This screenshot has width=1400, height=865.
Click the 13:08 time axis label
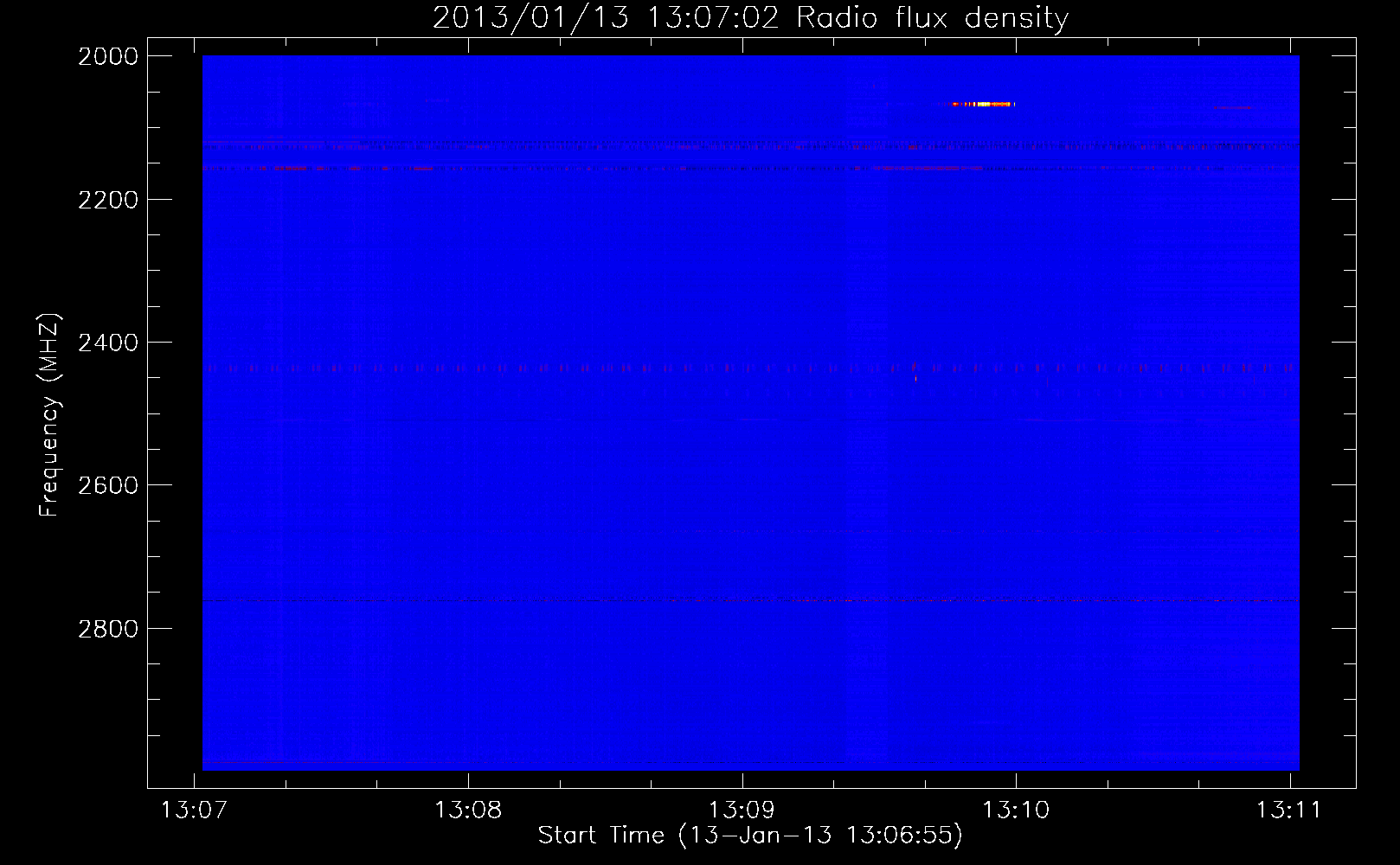[468, 810]
